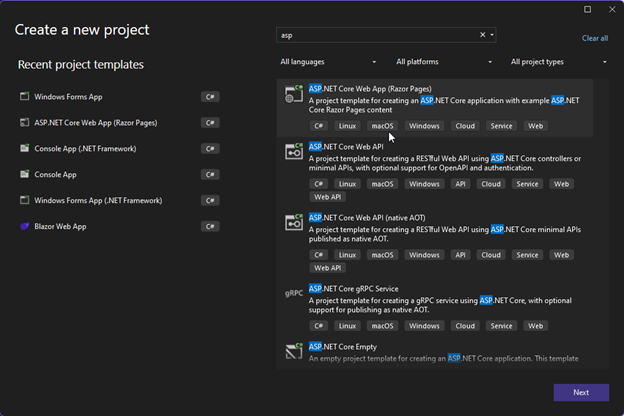Image resolution: width=624 pixels, height=416 pixels.
Task: Select ASP.NET Core Web API result title
Action: [x=346, y=147]
